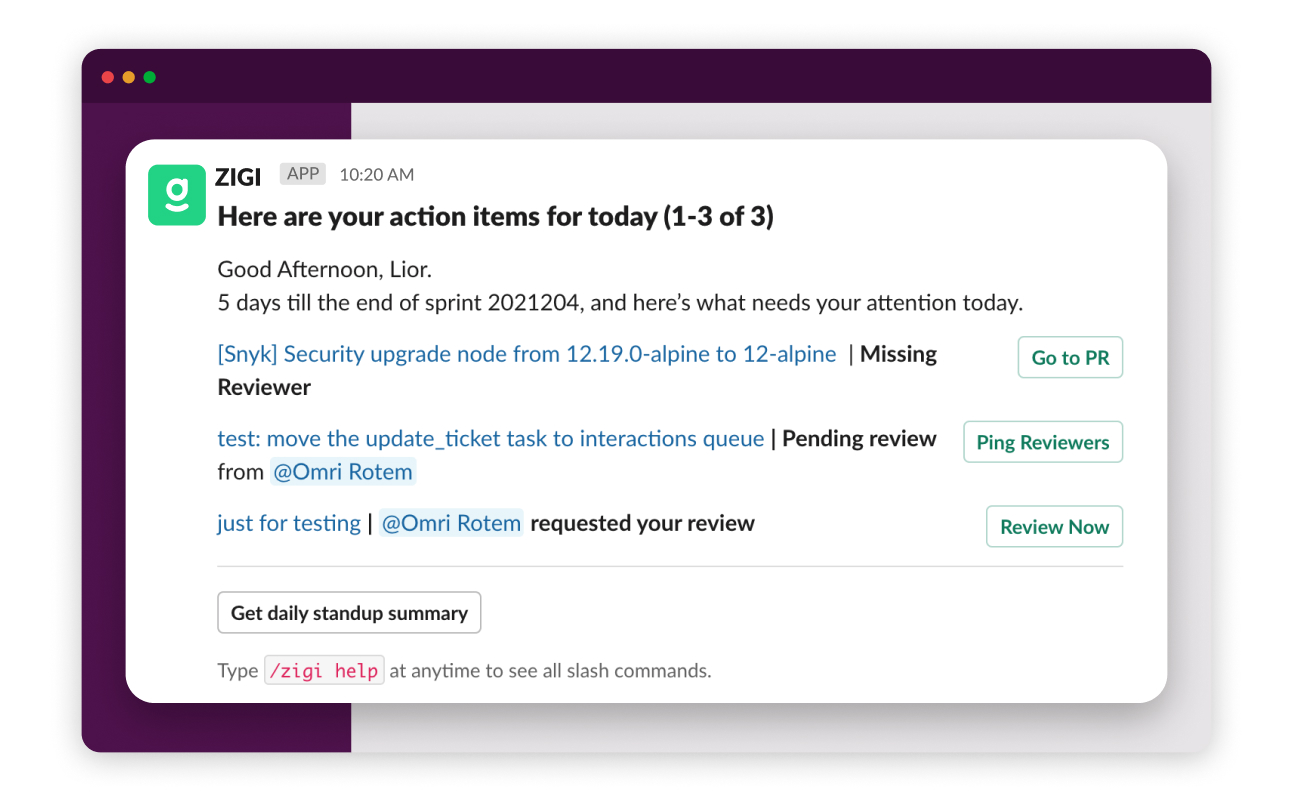Click the green Zigi app avatar icon
The width and height of the screenshot is (1297, 812).
coord(177,194)
